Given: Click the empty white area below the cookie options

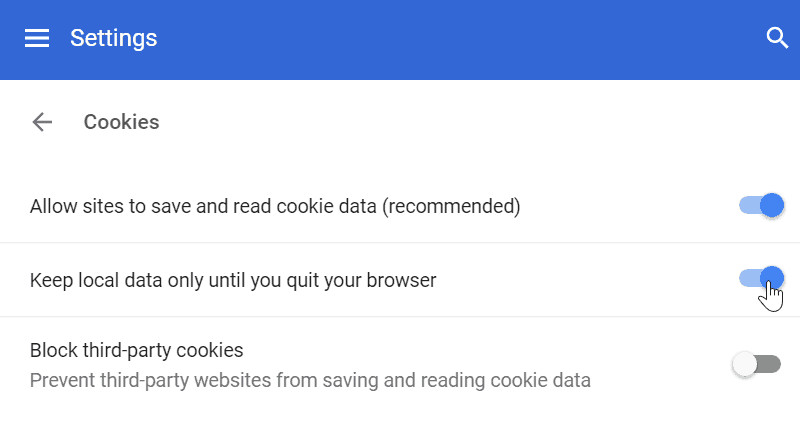Looking at the screenshot, I should click(400, 412).
